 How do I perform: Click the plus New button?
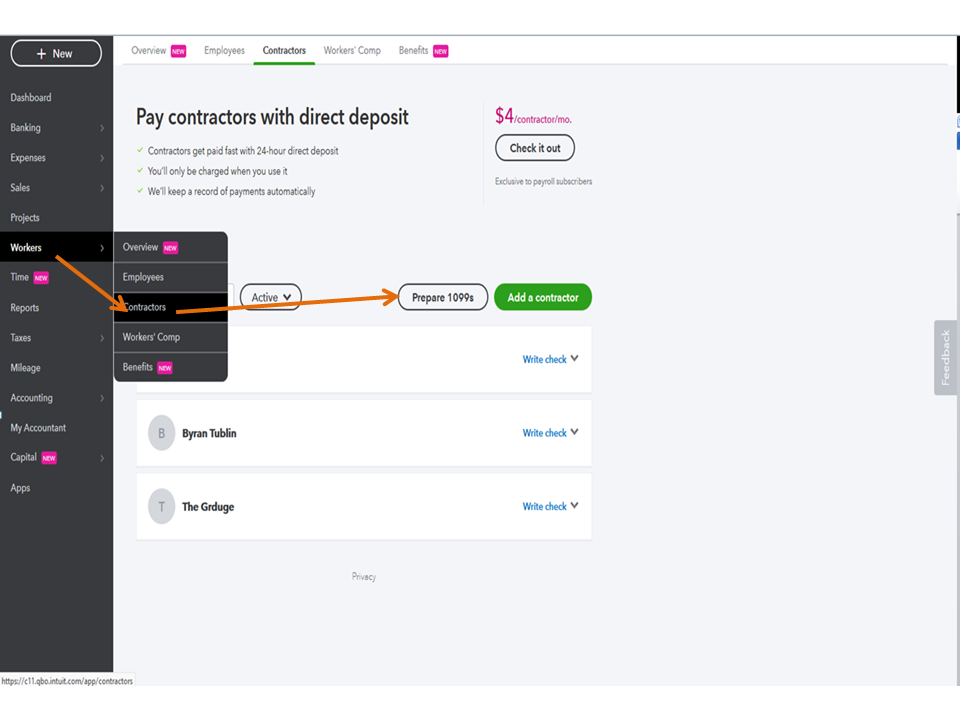(x=56, y=54)
